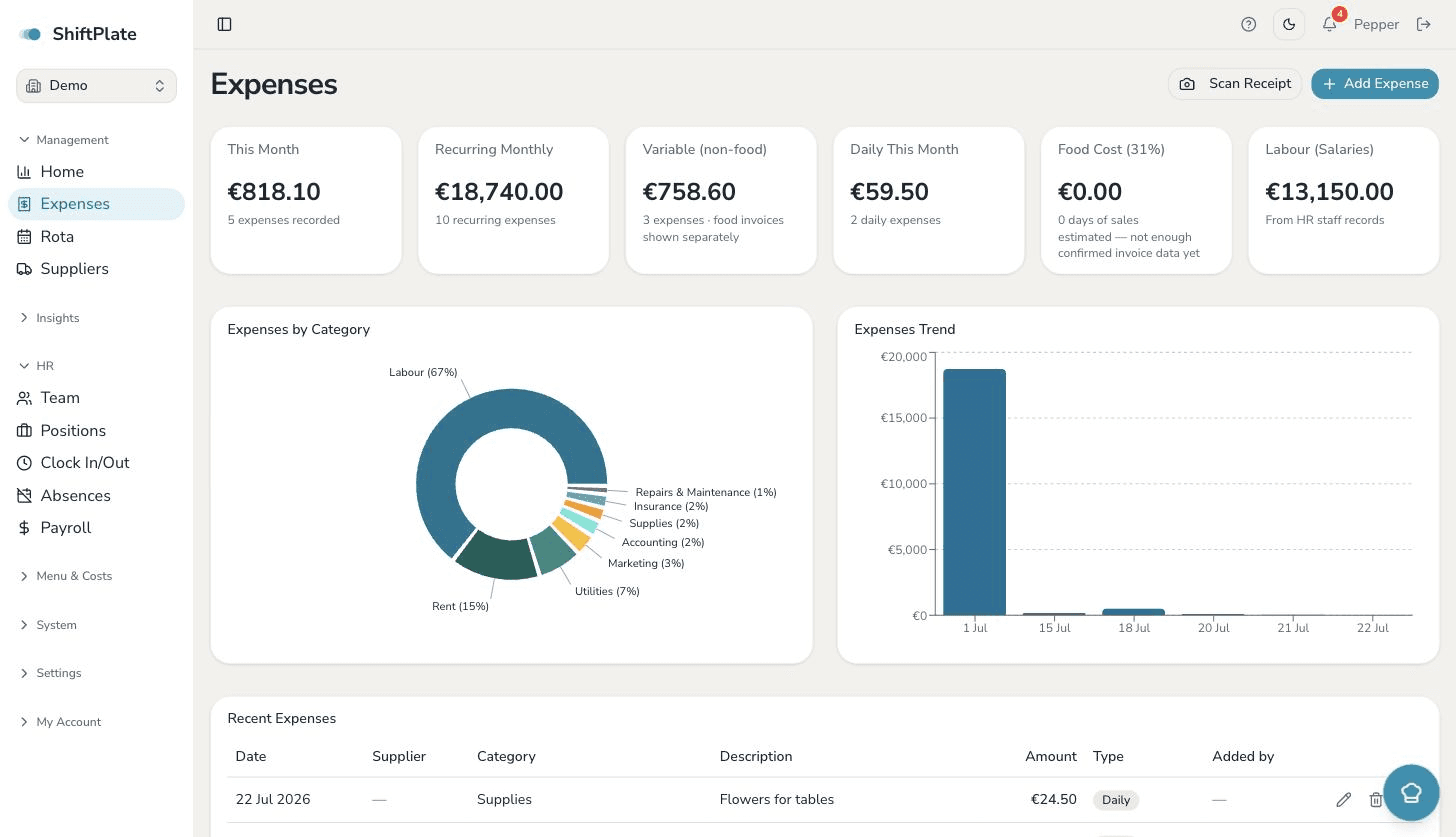Click the Pepper user name
This screenshot has width=1456, height=837.
coord(1376,24)
